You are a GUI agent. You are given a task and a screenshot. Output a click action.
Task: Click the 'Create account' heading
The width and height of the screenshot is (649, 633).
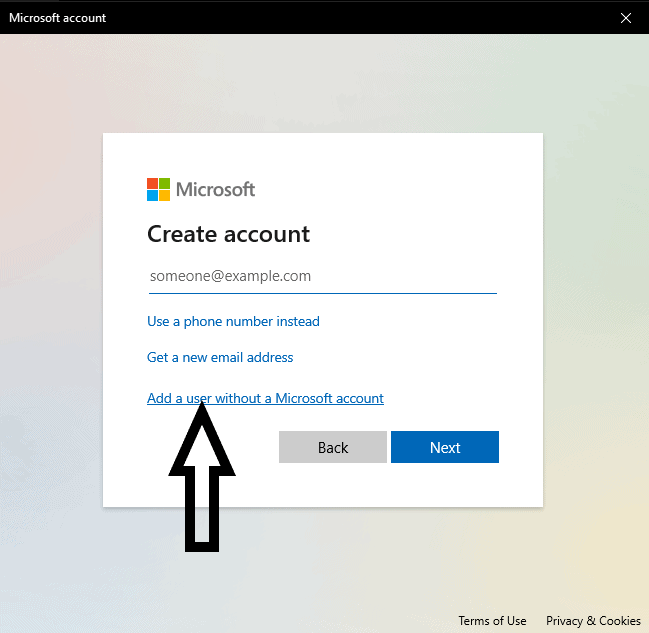coord(228,234)
